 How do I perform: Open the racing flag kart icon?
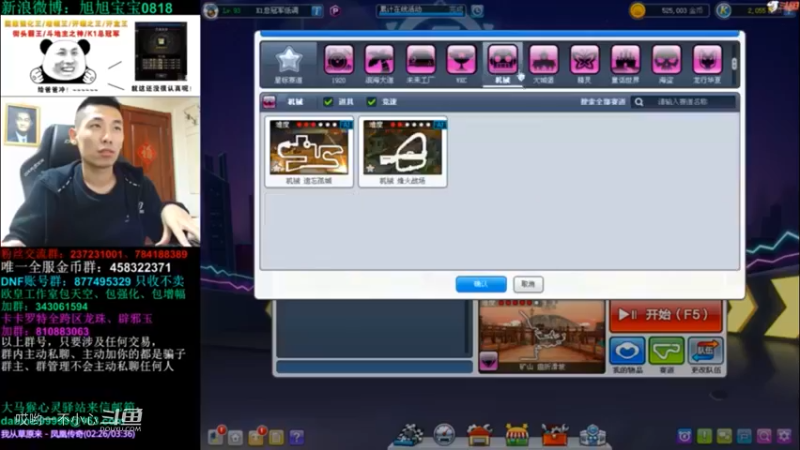pos(409,434)
